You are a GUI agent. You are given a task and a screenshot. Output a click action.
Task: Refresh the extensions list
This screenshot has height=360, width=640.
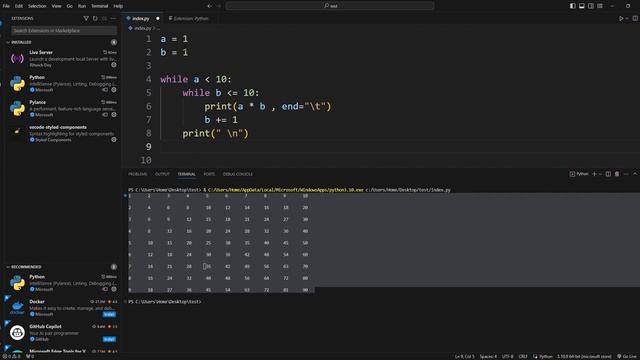[95, 18]
